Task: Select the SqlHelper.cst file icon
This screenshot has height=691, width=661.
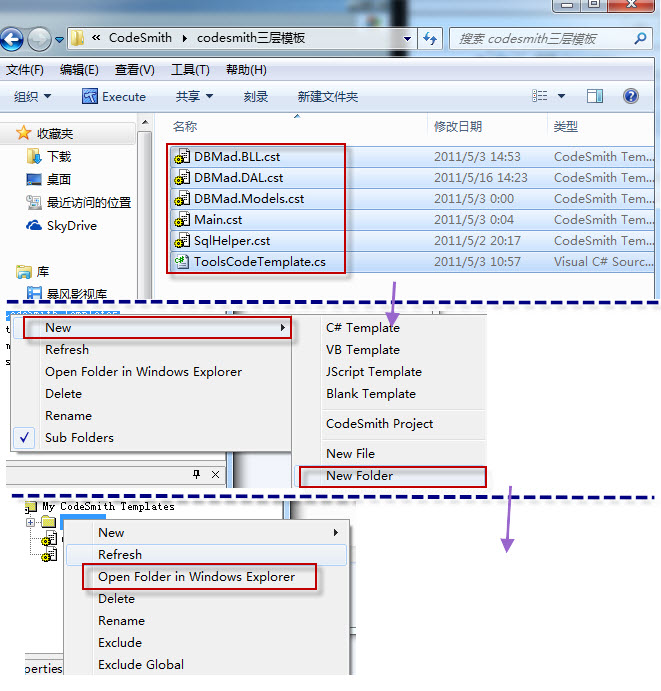Action: pos(182,241)
